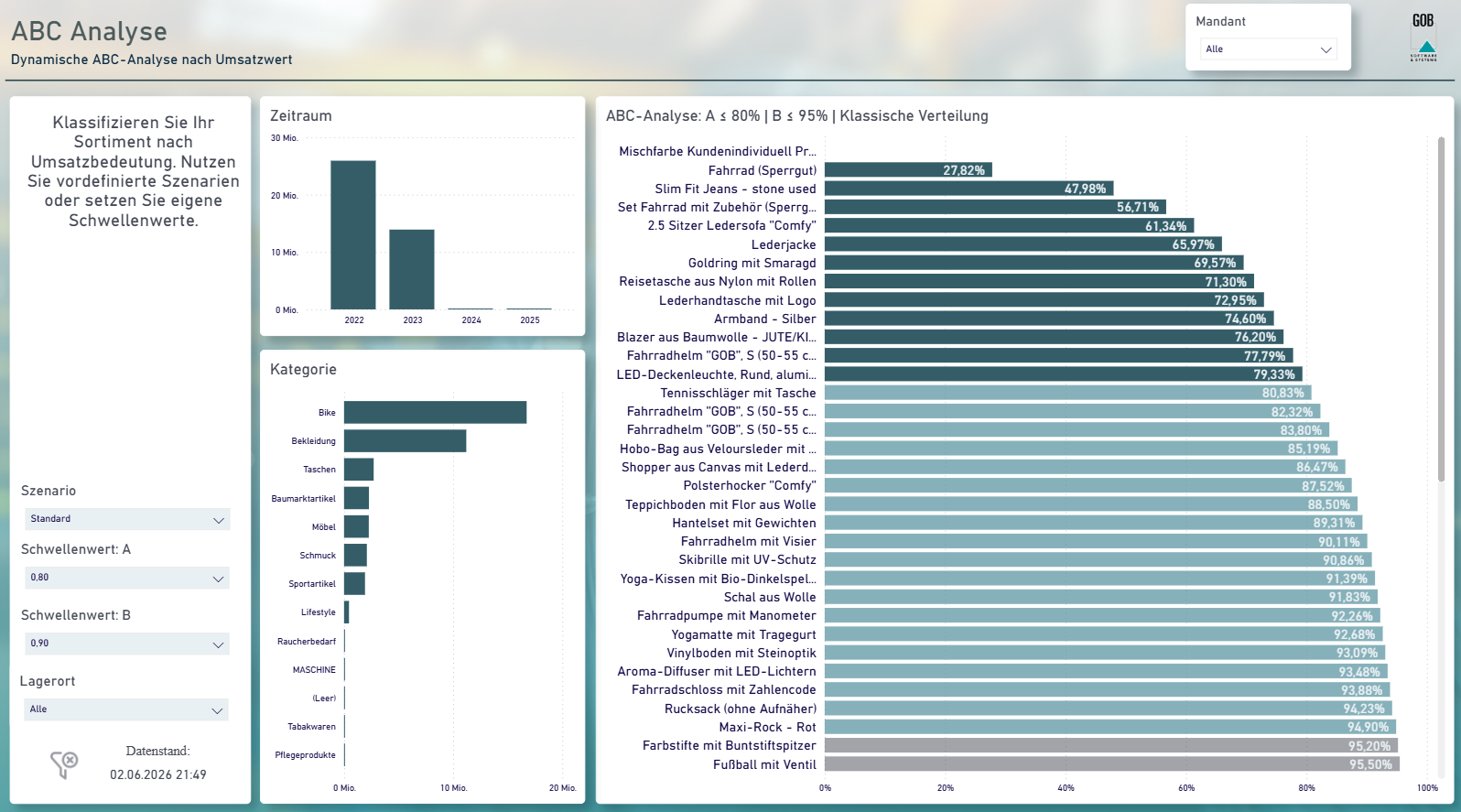Image resolution: width=1461 pixels, height=812 pixels.
Task: Select Tennisschläger mit Tasche 80,83% bar
Action: tap(1068, 393)
